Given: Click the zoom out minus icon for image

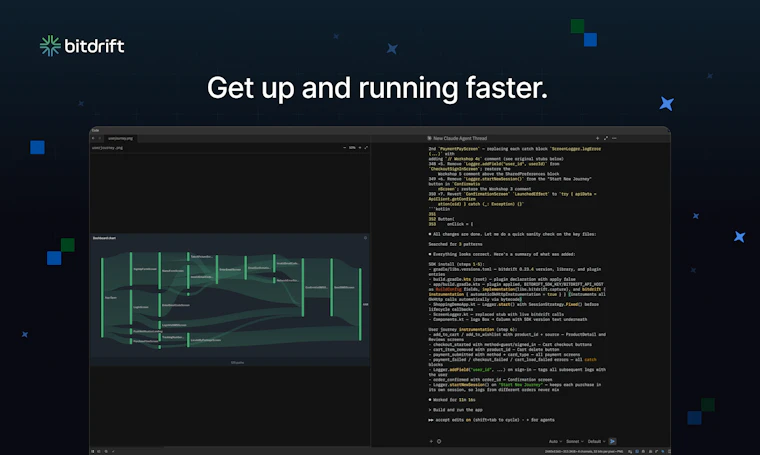Looking at the screenshot, I should pyautogui.click(x=345, y=147).
